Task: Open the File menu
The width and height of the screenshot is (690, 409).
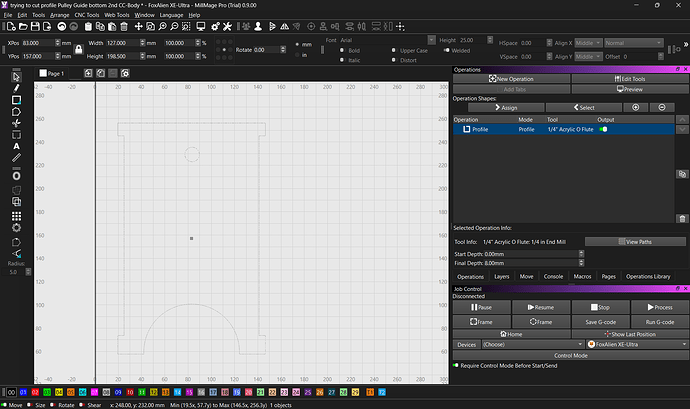Action: [8, 15]
